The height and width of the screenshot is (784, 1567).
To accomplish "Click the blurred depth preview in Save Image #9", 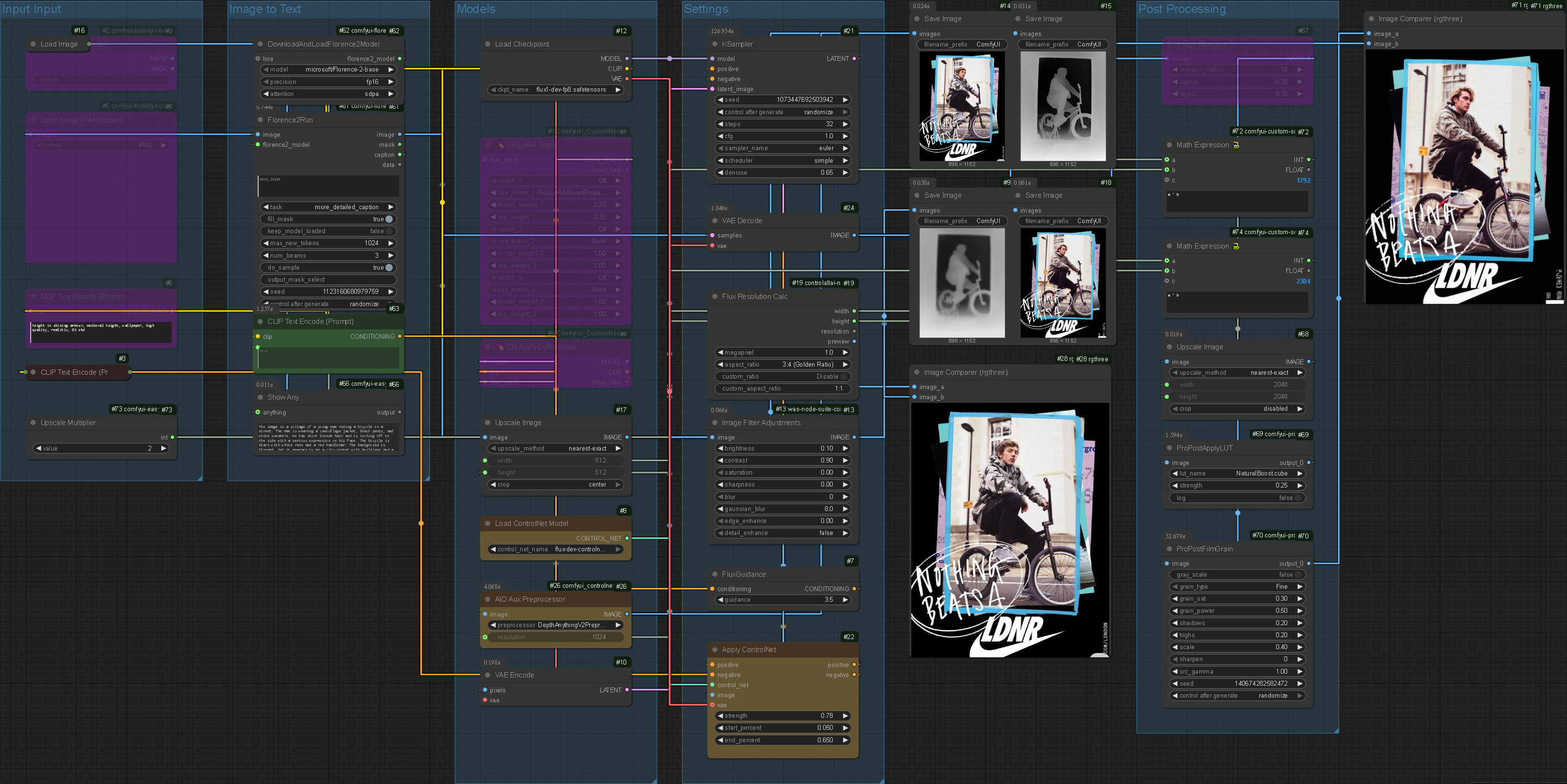I will (962, 283).
